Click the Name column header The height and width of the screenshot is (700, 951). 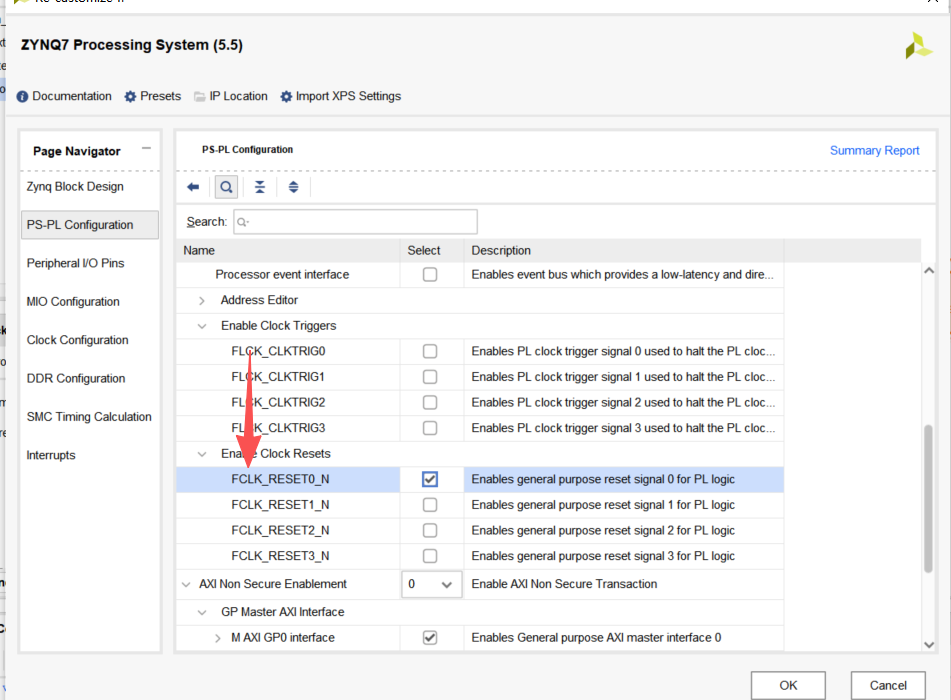click(x=288, y=251)
